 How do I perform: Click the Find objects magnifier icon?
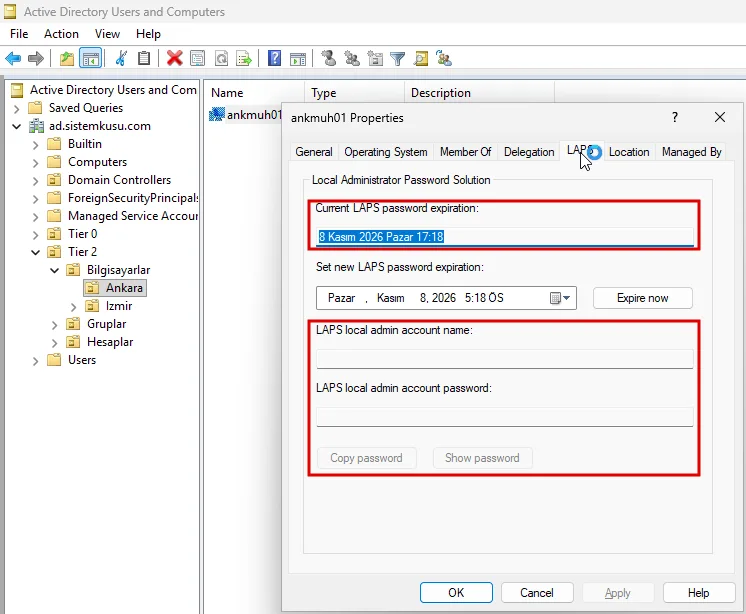[421, 58]
